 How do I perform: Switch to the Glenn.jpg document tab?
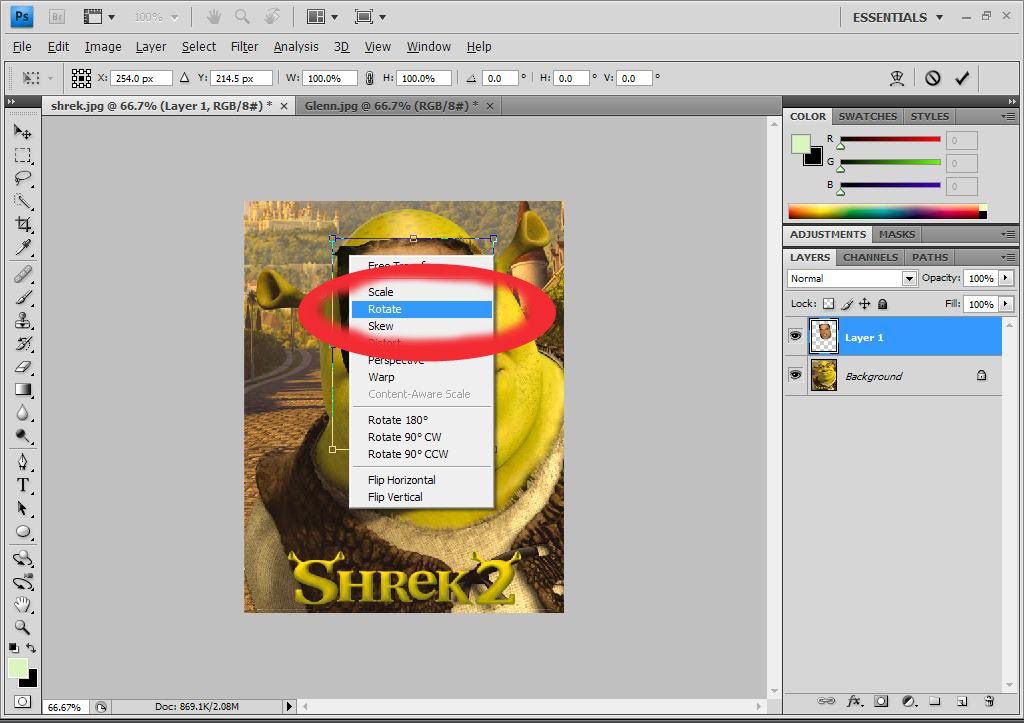(x=398, y=106)
